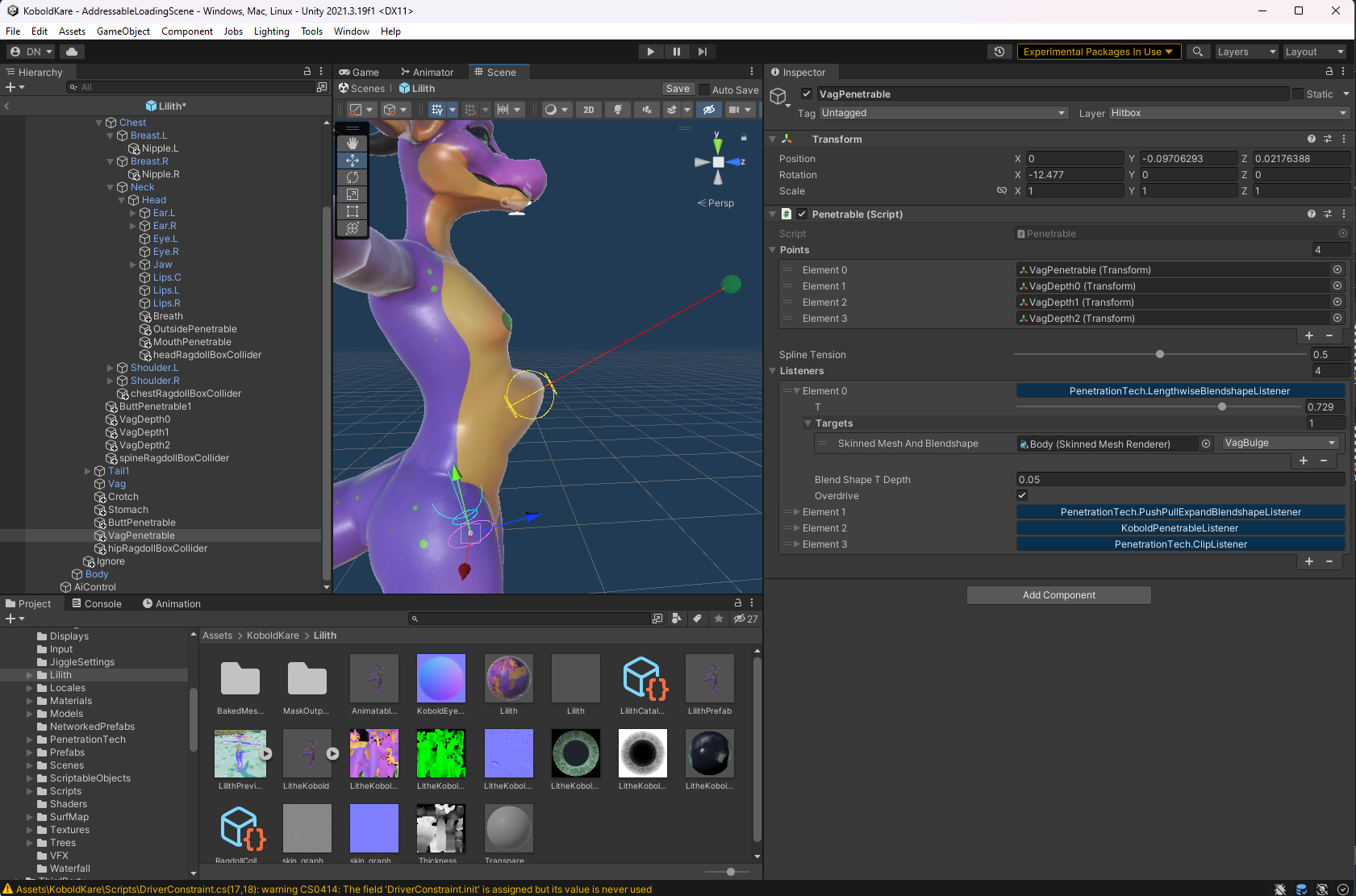
Task: Open the Layers dropdown
Action: [1246, 52]
